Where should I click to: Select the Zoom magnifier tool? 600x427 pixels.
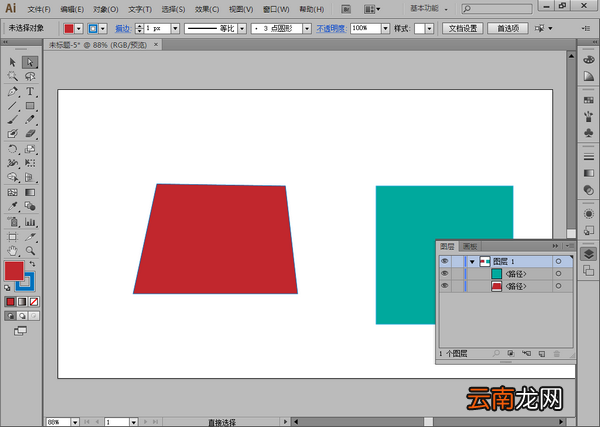[30, 251]
